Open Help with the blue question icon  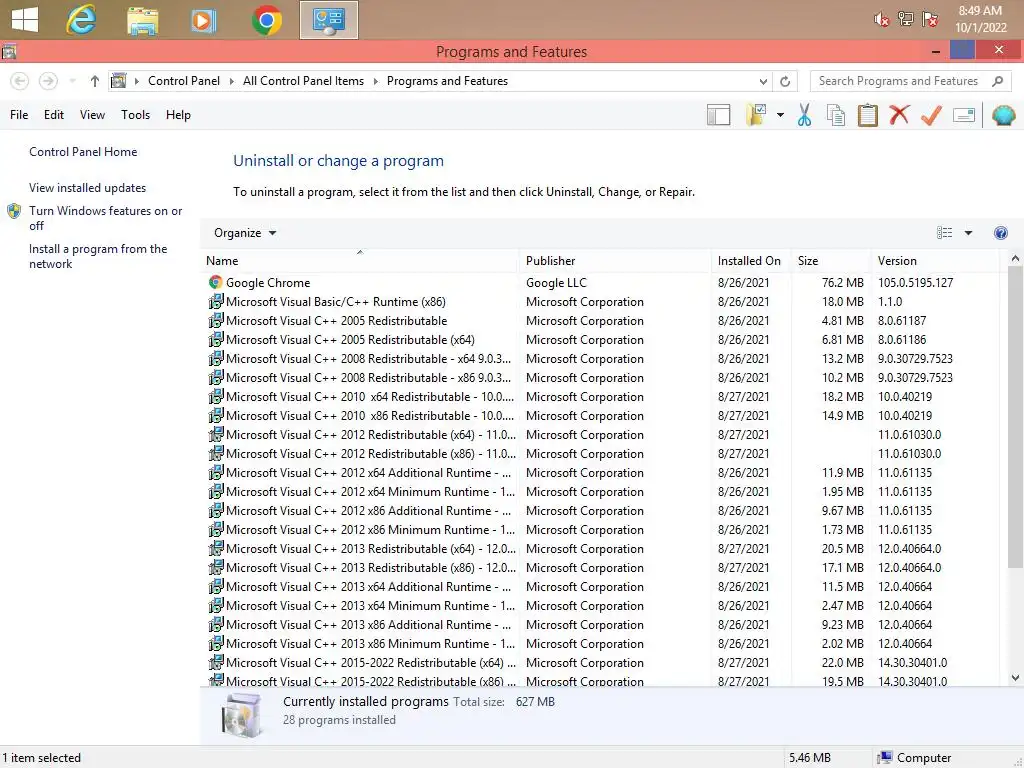pos(1000,233)
